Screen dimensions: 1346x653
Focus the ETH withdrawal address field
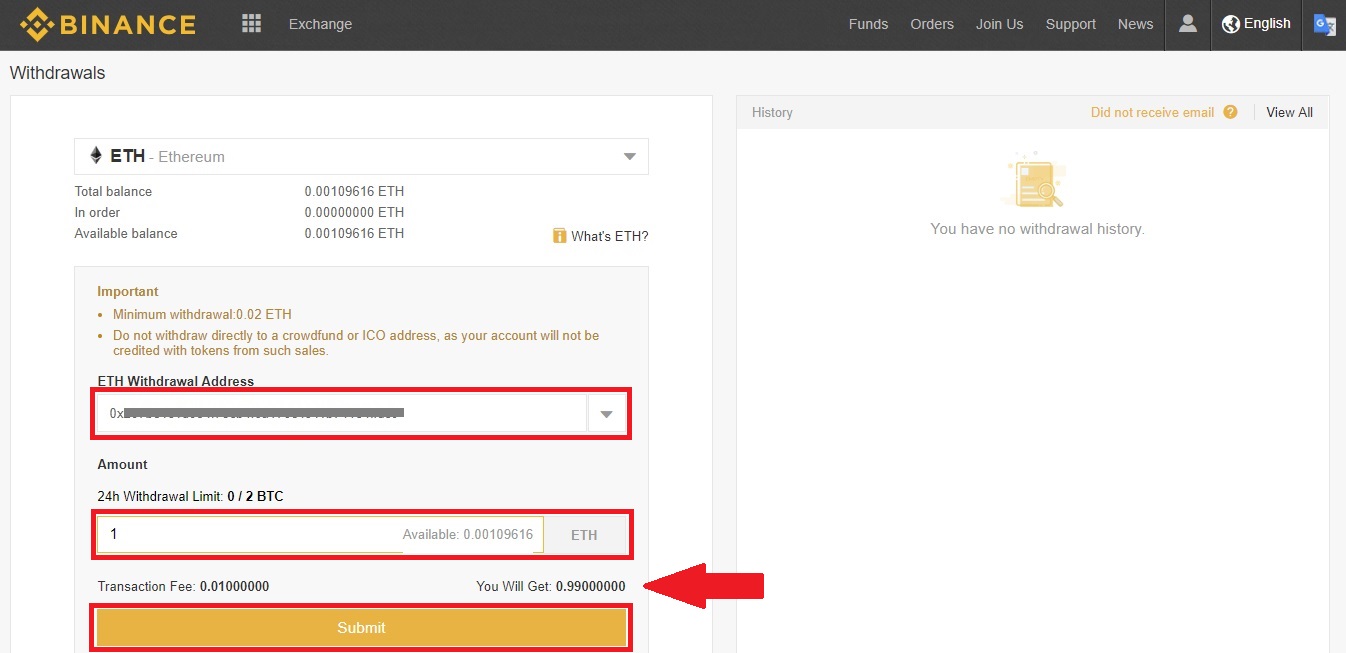342,414
